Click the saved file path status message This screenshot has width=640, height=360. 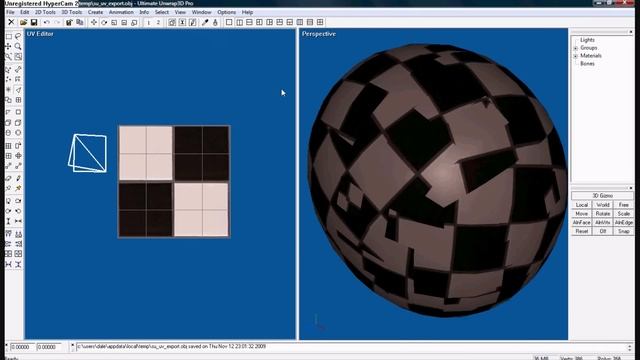[x=171, y=347]
